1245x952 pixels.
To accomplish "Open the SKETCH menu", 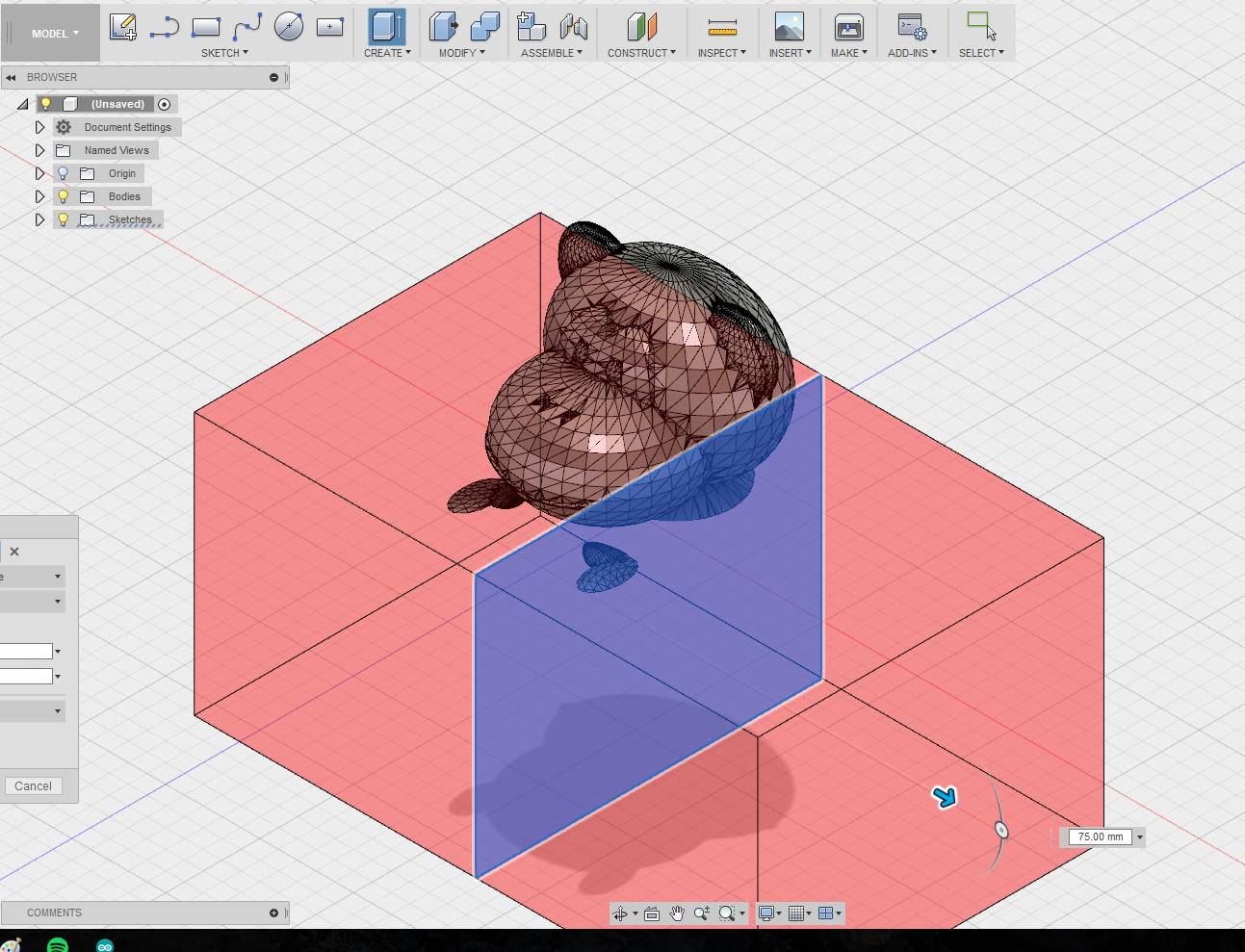I will [x=224, y=53].
